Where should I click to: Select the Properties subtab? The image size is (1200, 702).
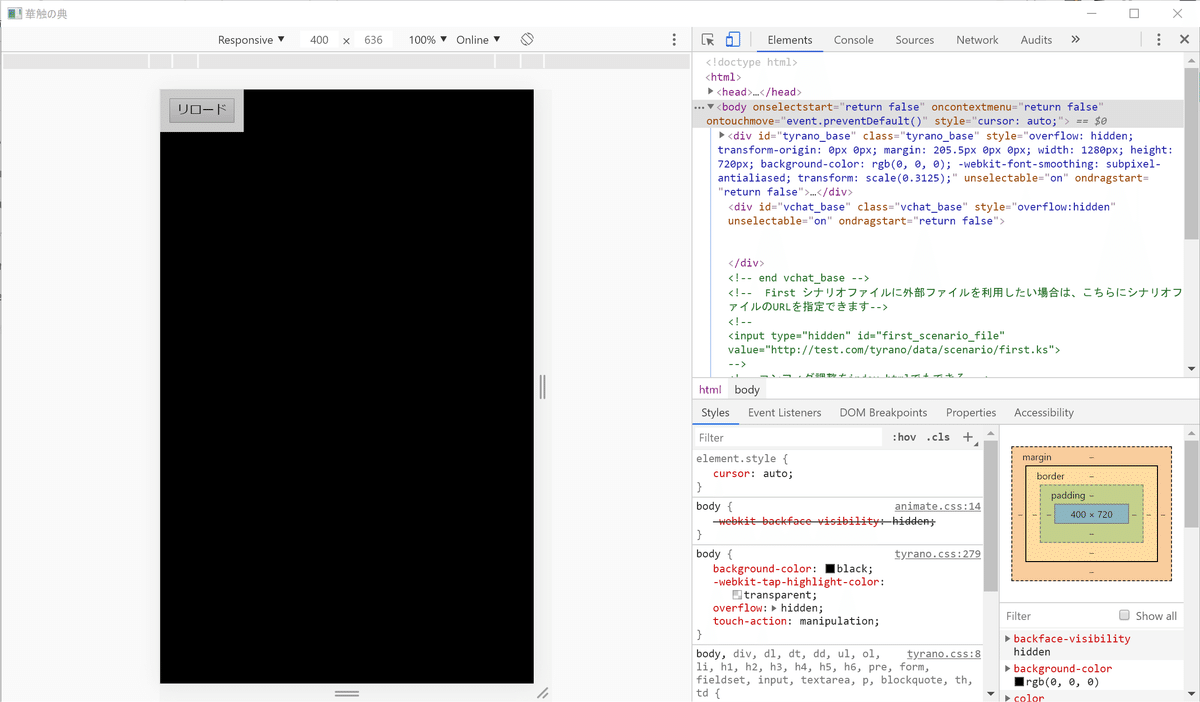[x=971, y=412]
